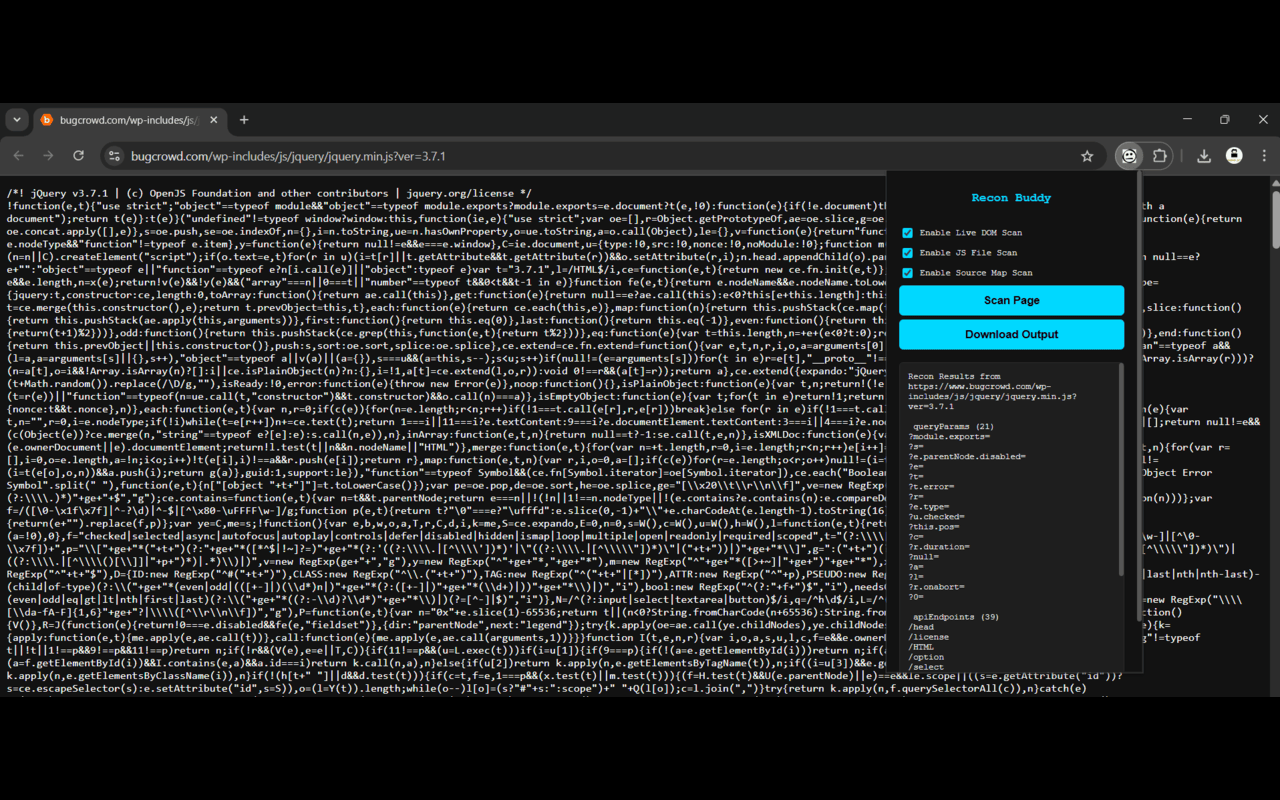Open a new tab with plus button
1280x800 pixels.
tap(244, 120)
